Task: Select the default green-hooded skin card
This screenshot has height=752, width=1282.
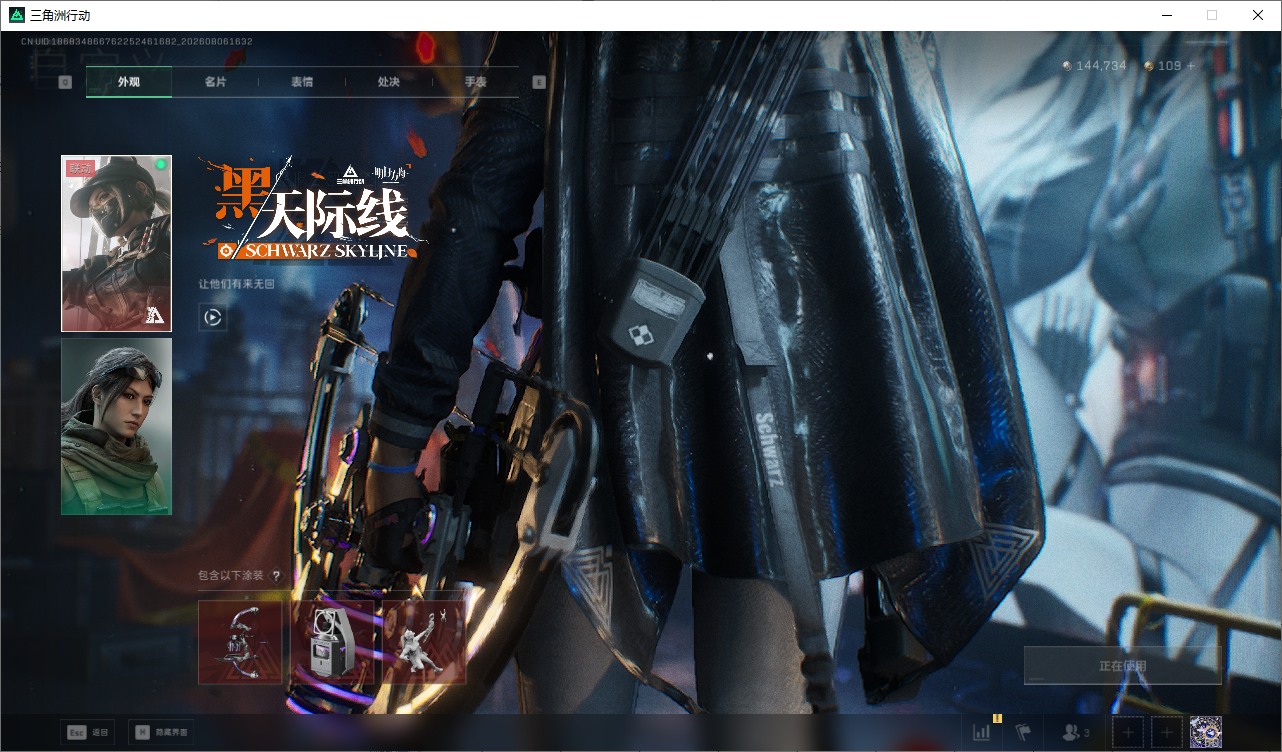Action: point(116,427)
